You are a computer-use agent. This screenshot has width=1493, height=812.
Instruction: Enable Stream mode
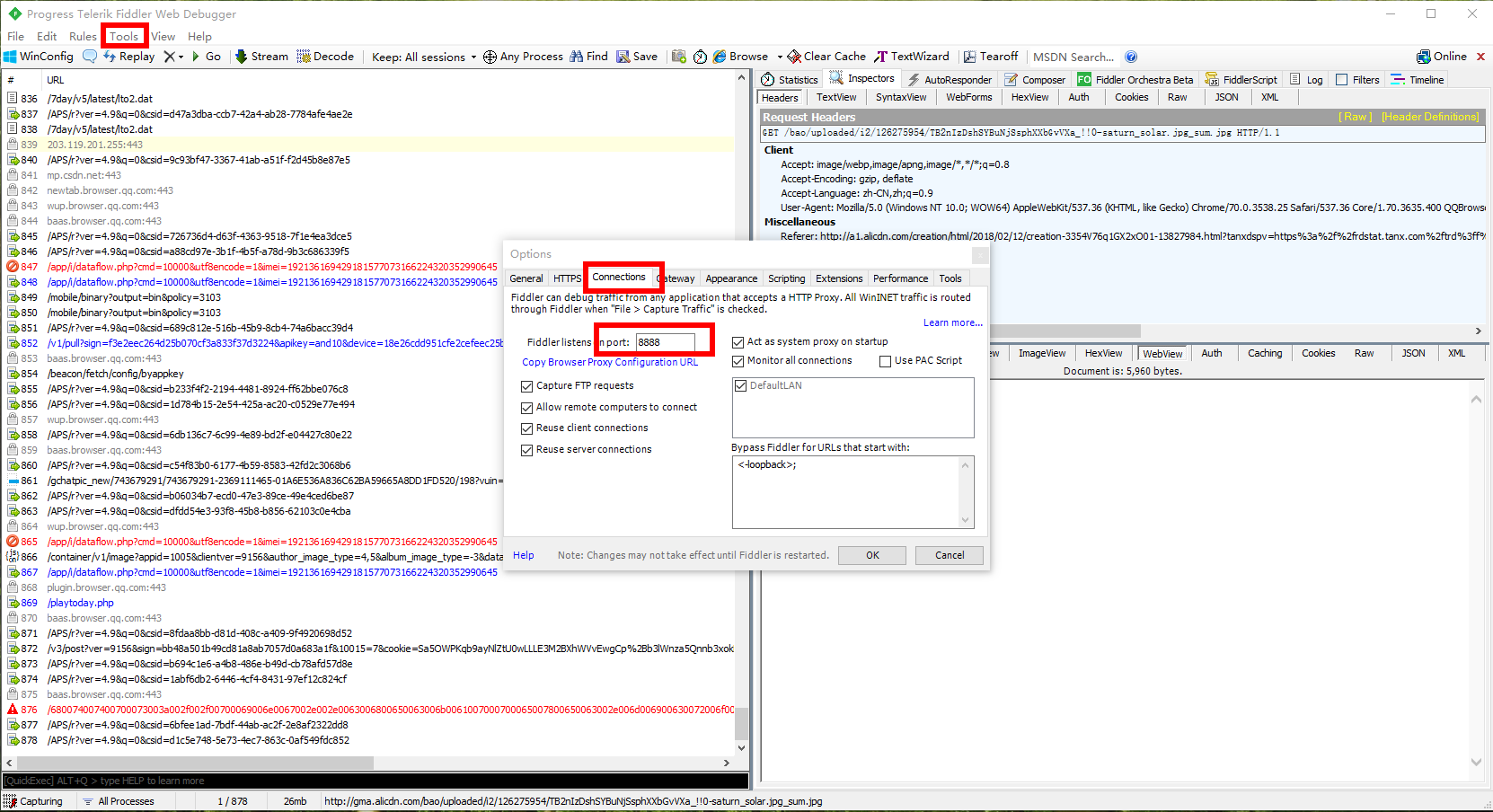(261, 57)
